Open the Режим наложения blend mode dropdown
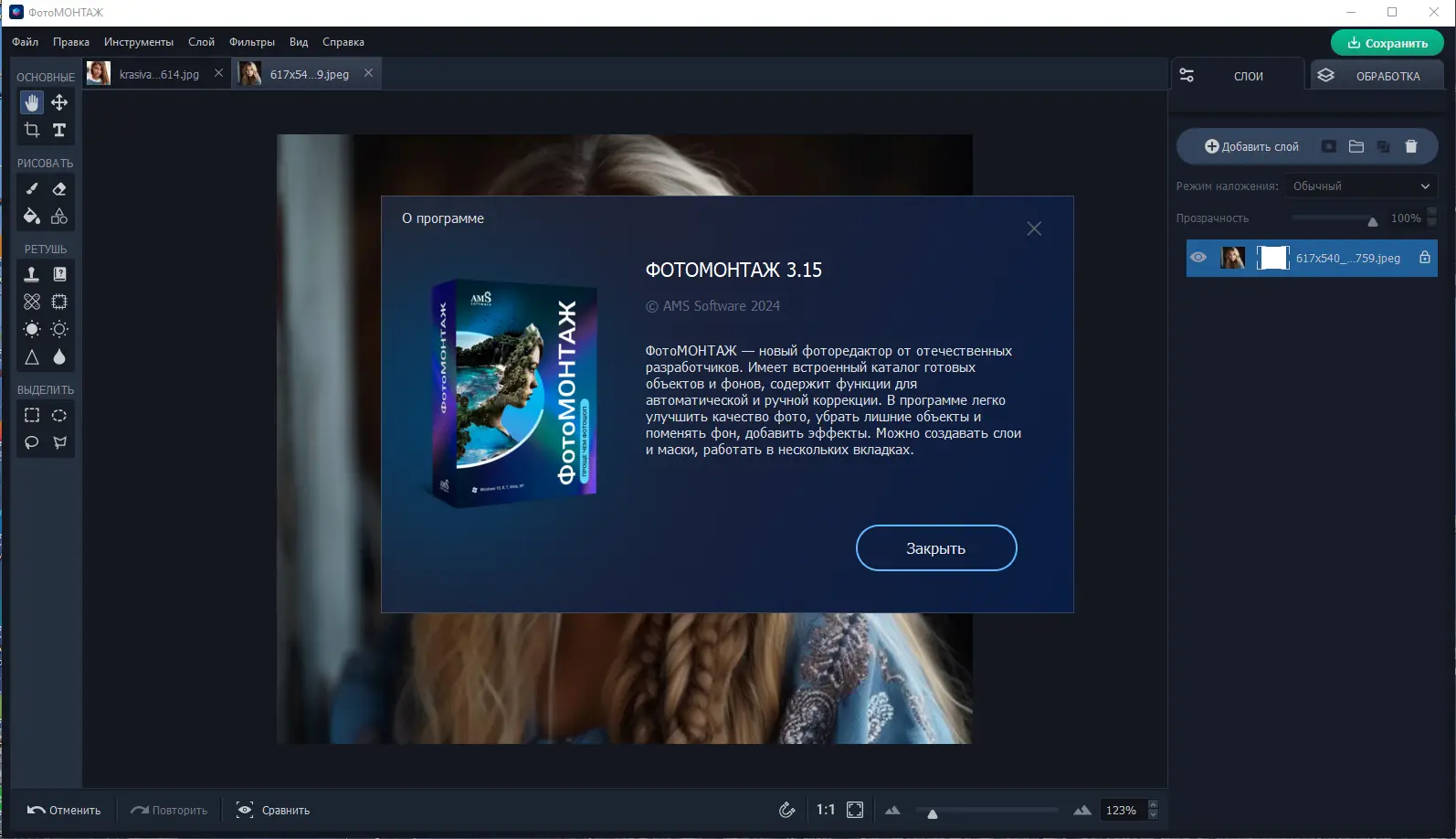1456x839 pixels. click(x=1361, y=186)
